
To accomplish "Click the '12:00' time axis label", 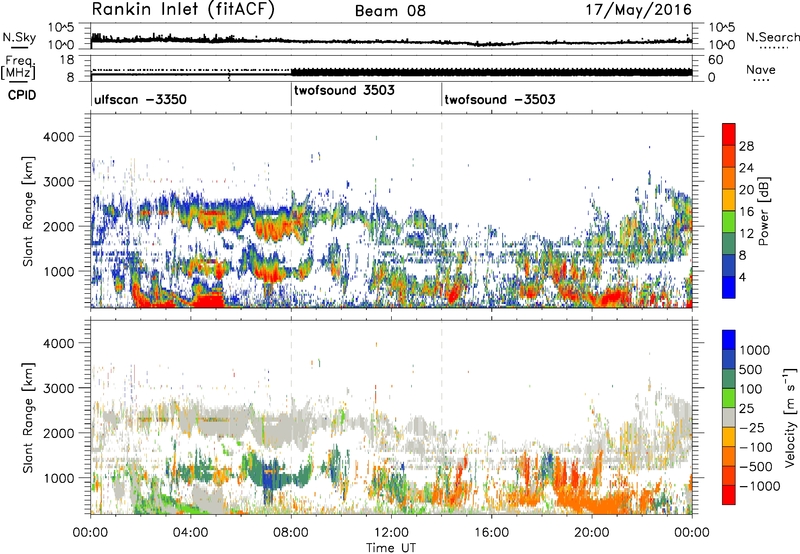I will [391, 533].
